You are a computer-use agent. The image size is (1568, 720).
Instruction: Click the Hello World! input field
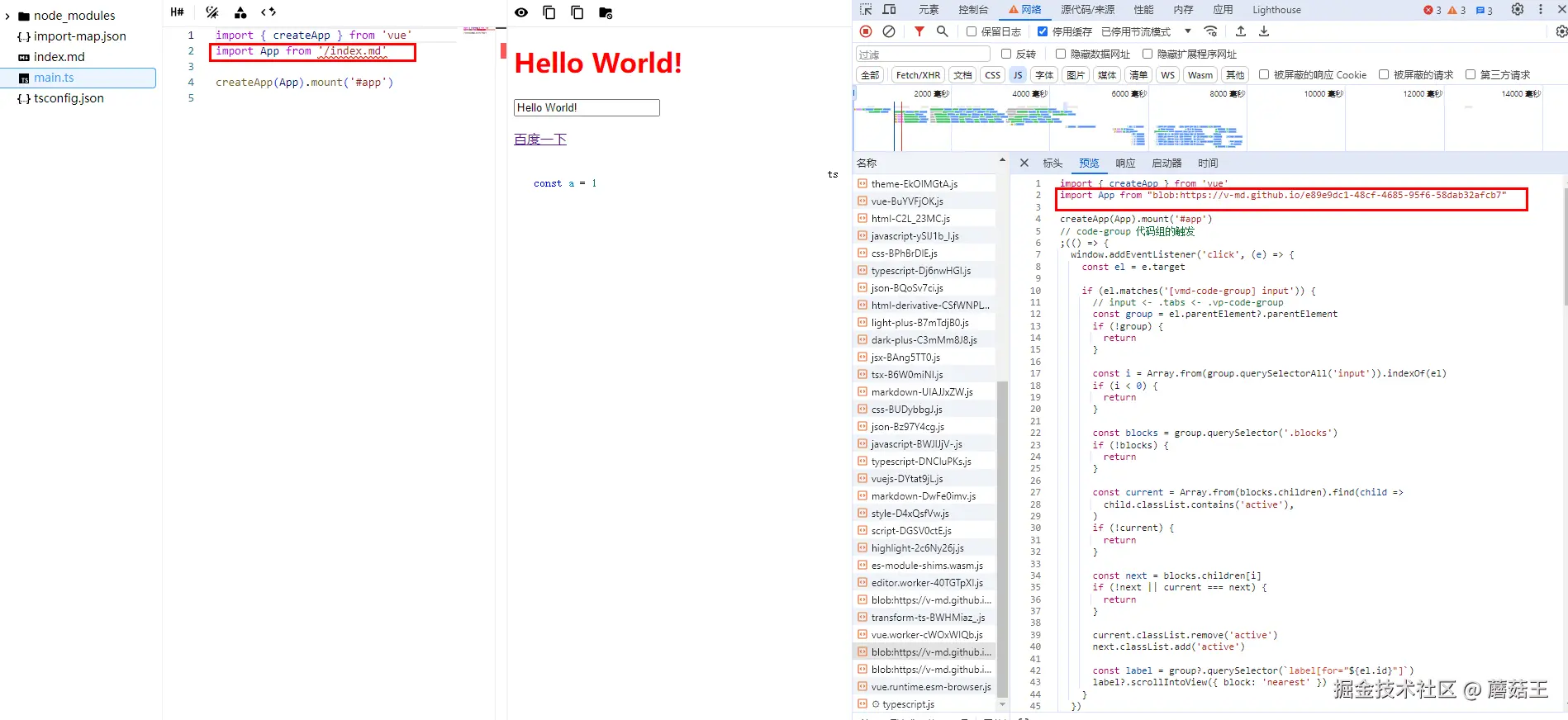pos(587,107)
